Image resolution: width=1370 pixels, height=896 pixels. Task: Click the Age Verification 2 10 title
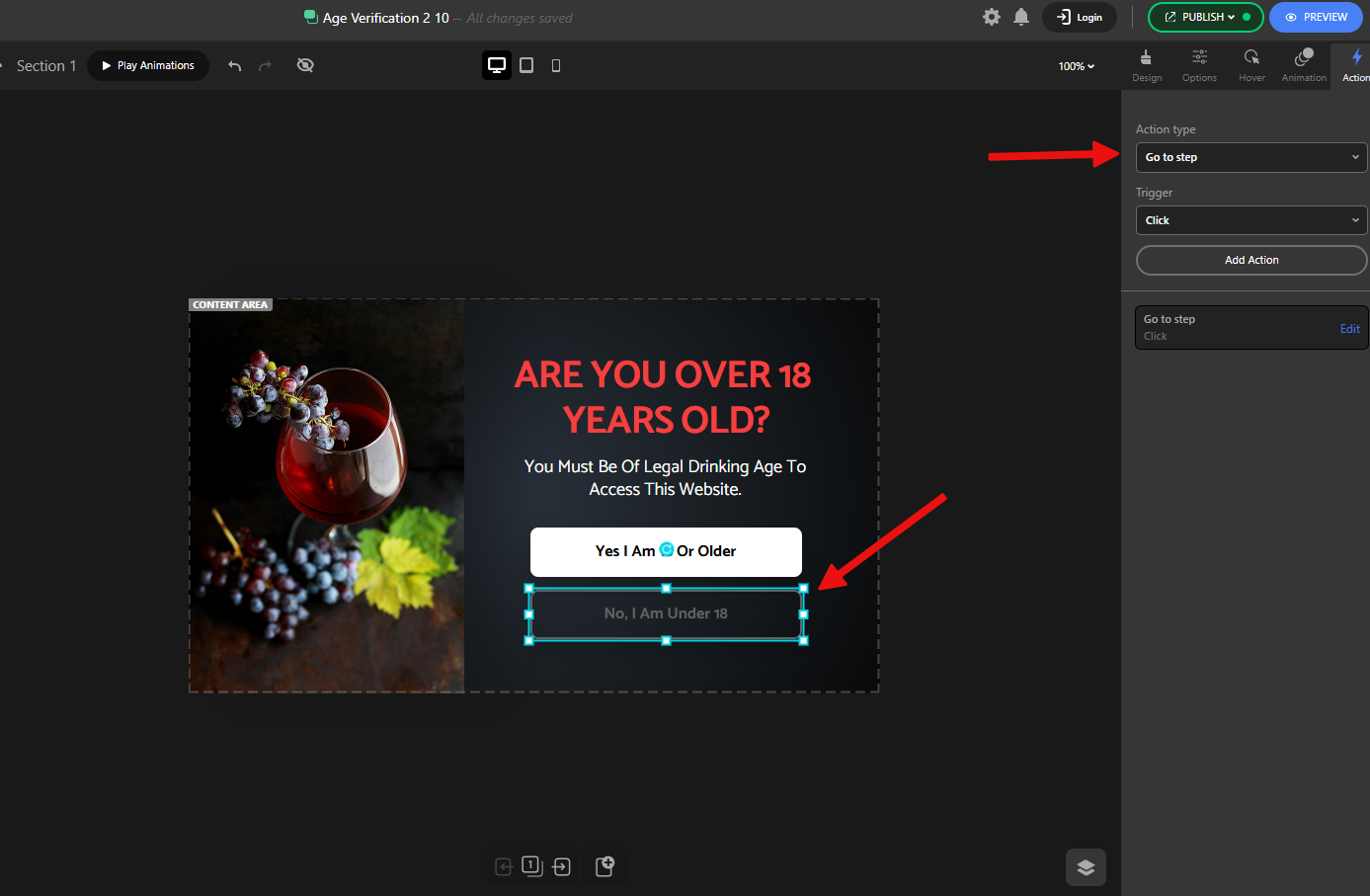coord(386,18)
